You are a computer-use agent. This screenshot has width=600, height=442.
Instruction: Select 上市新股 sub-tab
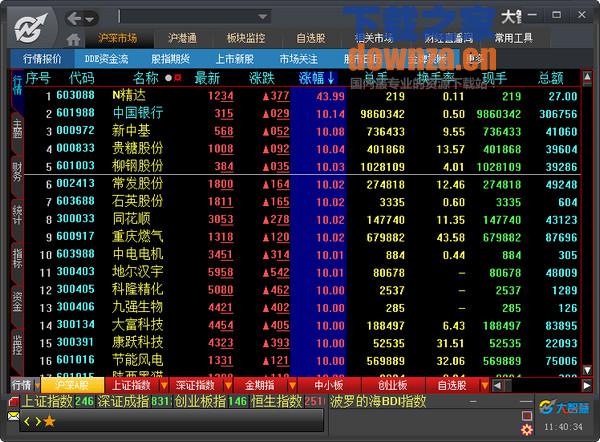pos(235,59)
